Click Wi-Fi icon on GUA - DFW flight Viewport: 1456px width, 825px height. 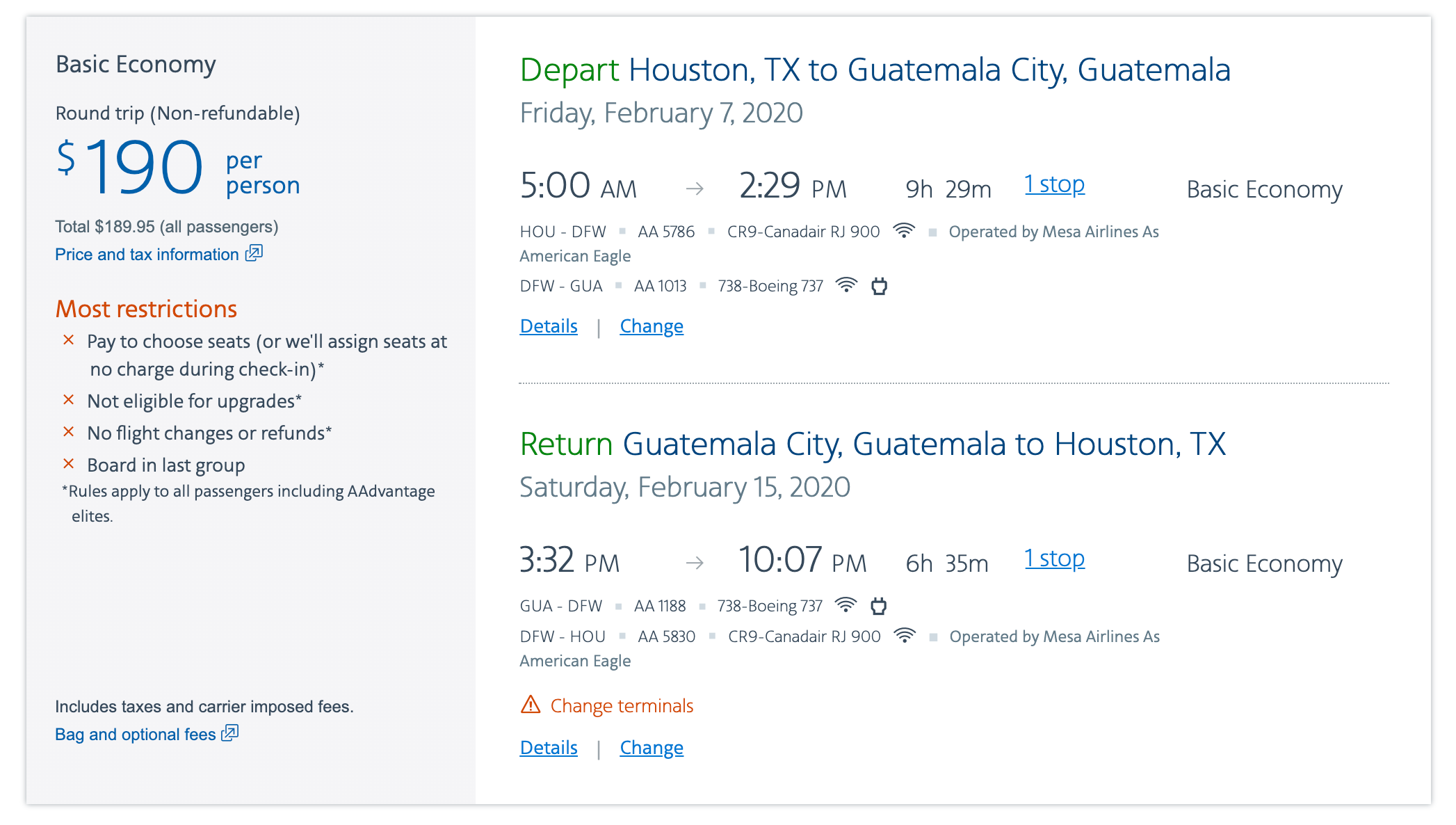(846, 605)
